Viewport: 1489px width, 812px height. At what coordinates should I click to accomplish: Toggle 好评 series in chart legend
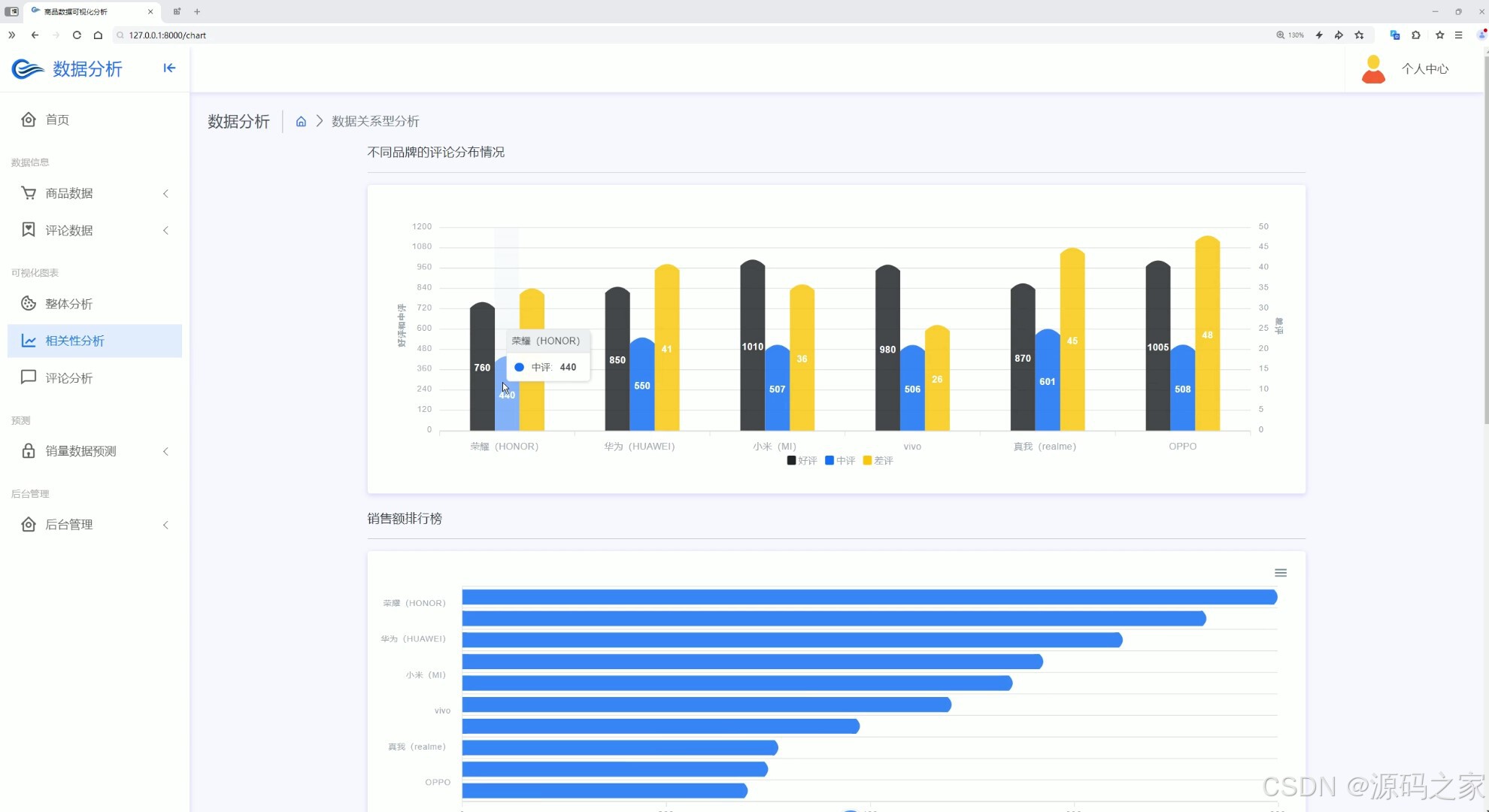tap(802, 461)
